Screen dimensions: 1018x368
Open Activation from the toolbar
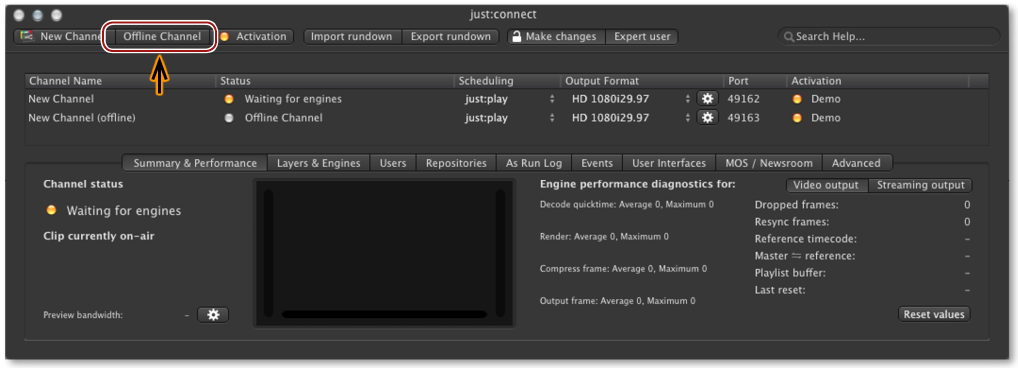(254, 36)
